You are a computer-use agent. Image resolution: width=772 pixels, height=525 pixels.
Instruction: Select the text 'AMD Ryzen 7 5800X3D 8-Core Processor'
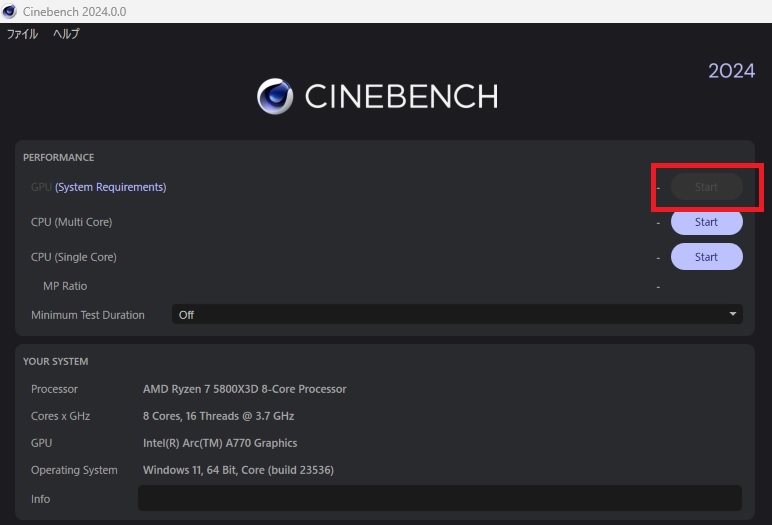[245, 389]
